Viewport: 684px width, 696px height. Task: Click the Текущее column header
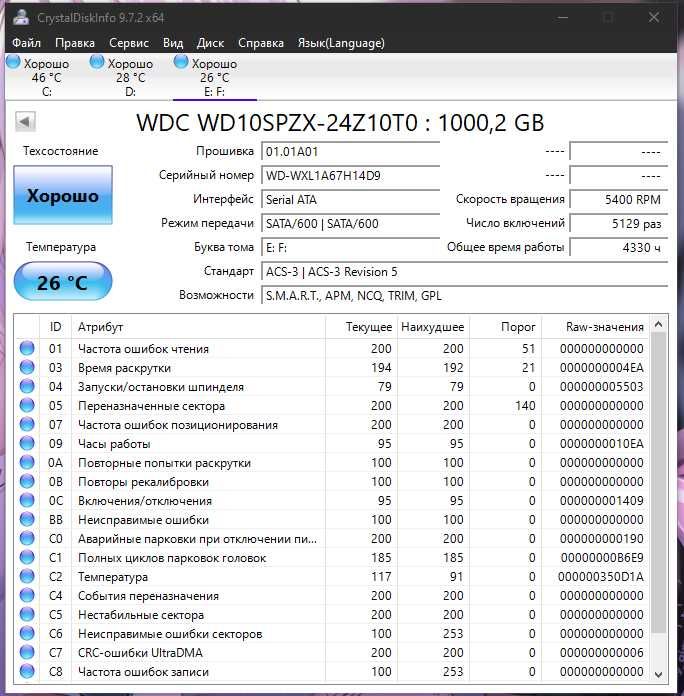click(361, 327)
